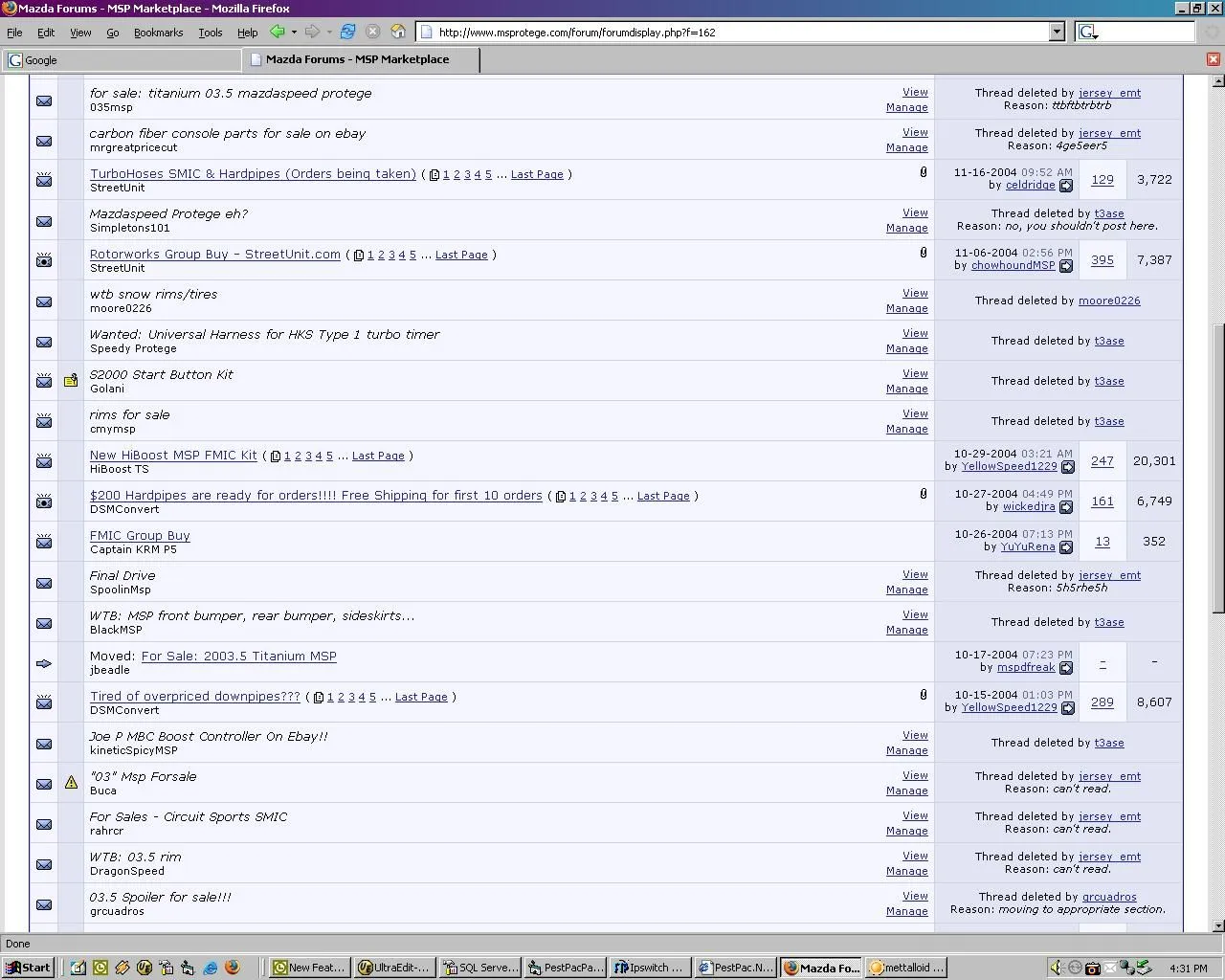Switch to the Google tab

point(121,59)
